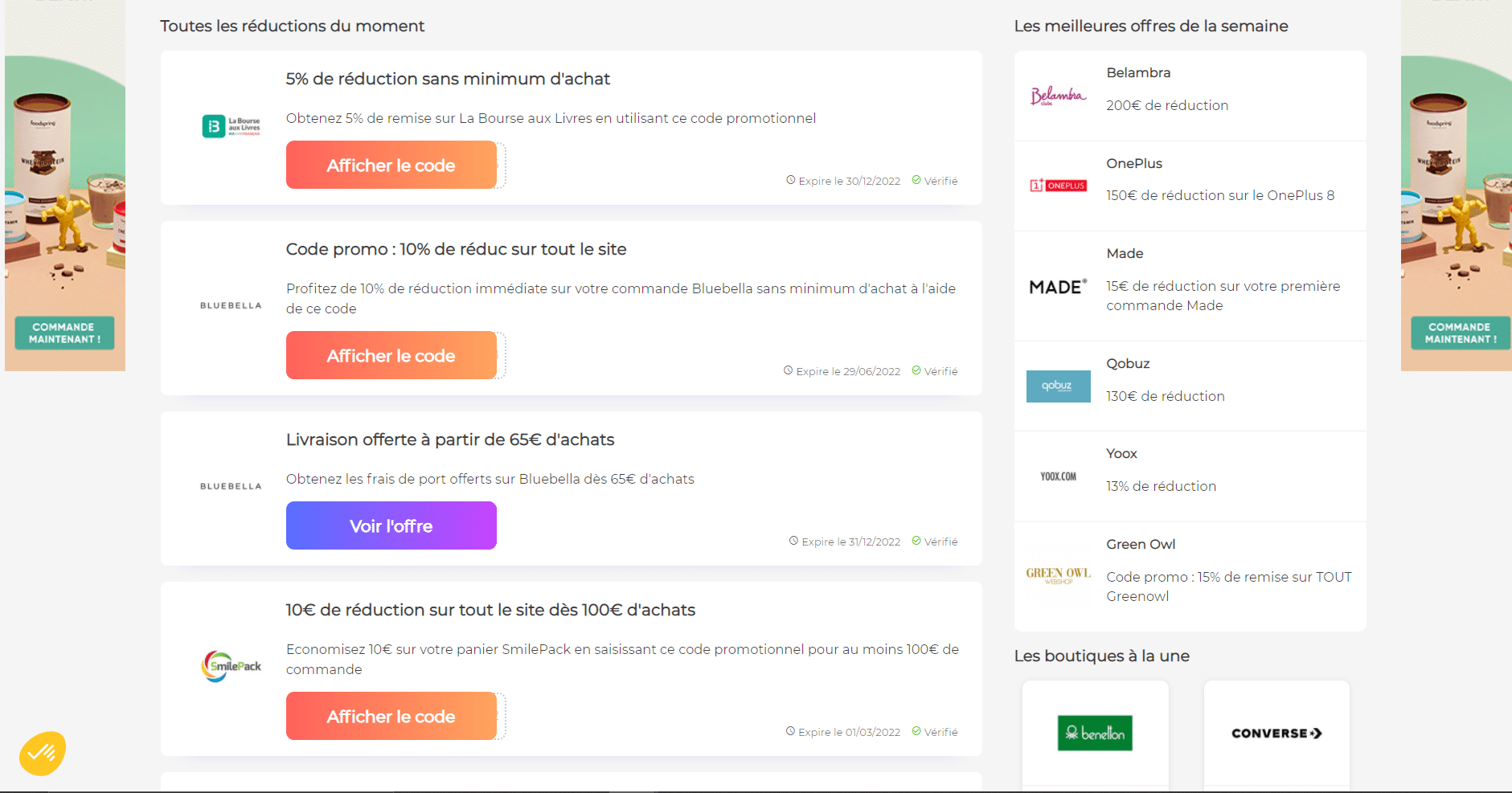The height and width of the screenshot is (793, 1512).
Task: Select the Yoox.com logo
Action: (x=1058, y=476)
